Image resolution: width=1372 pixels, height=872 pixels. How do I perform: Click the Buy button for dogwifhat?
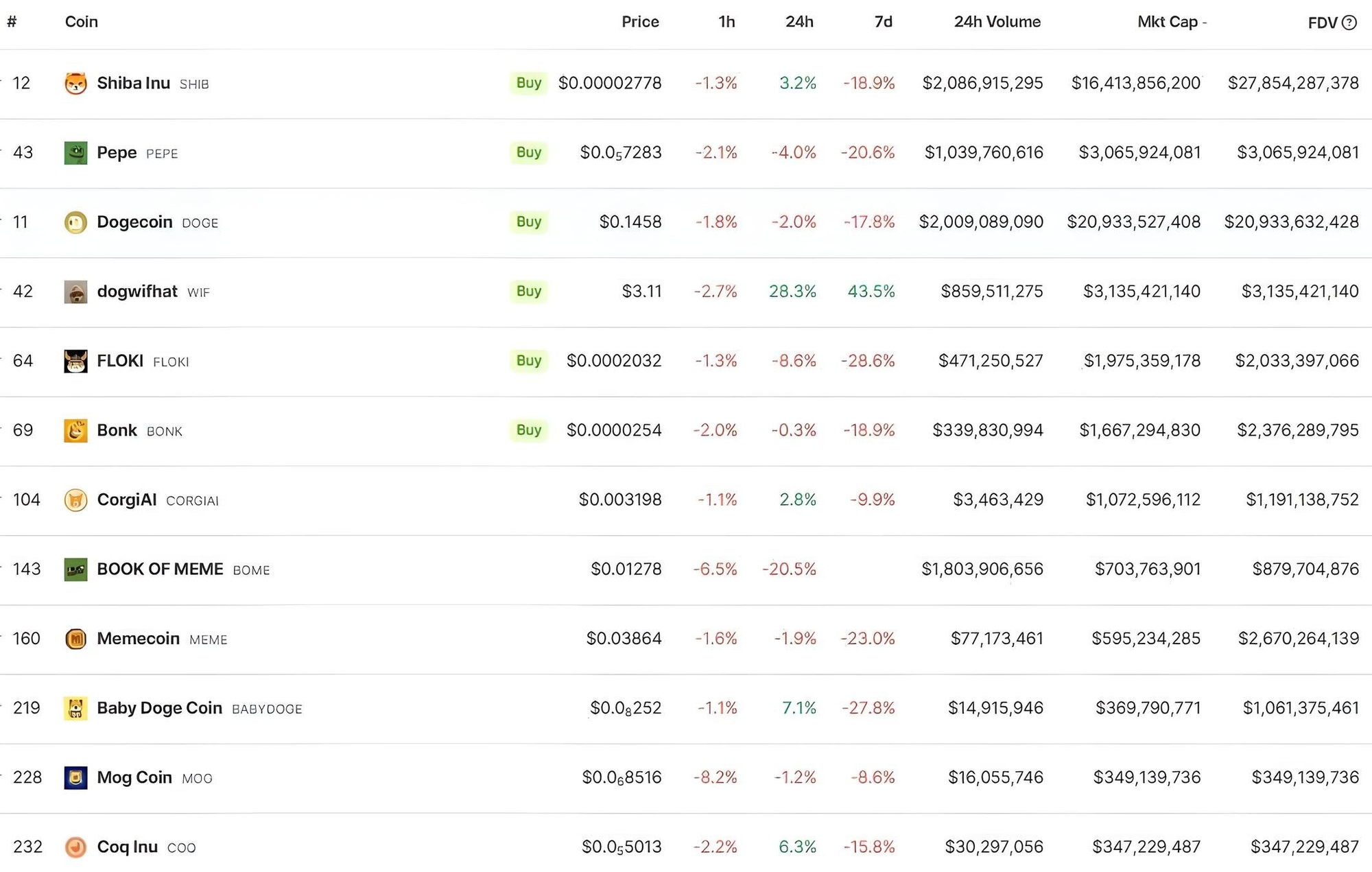pyautogui.click(x=529, y=291)
